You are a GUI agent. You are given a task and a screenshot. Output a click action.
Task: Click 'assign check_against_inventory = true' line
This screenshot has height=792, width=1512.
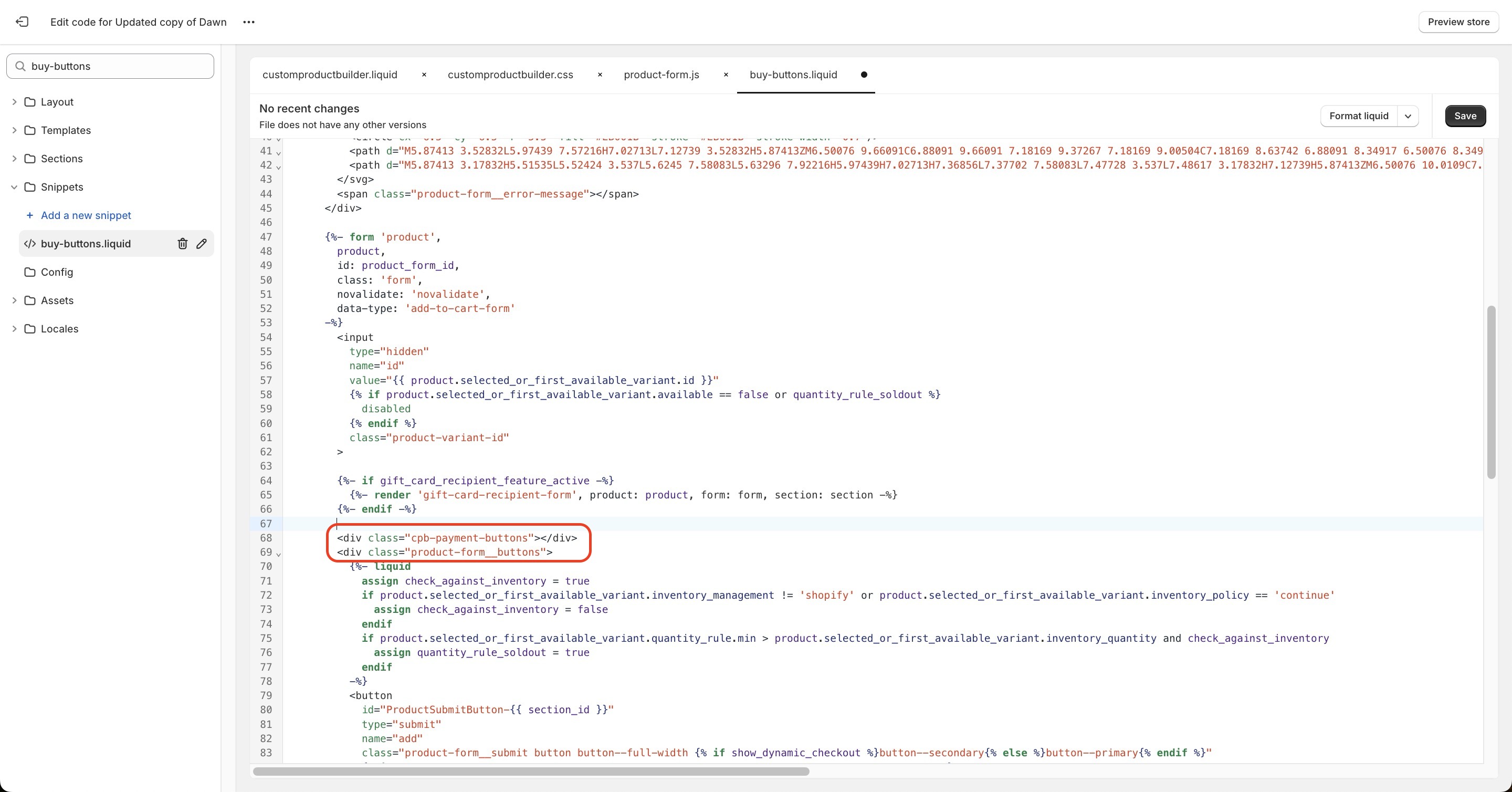point(476,581)
